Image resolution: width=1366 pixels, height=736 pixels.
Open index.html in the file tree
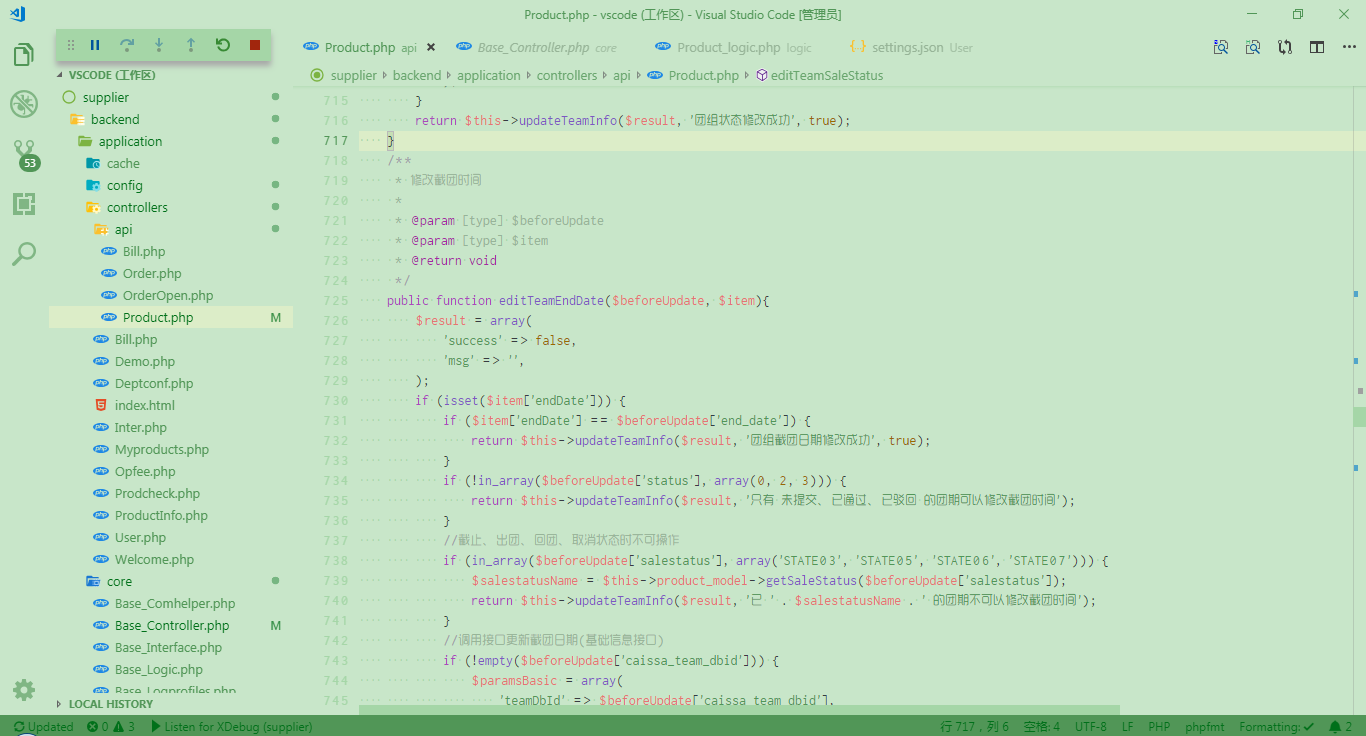point(144,405)
